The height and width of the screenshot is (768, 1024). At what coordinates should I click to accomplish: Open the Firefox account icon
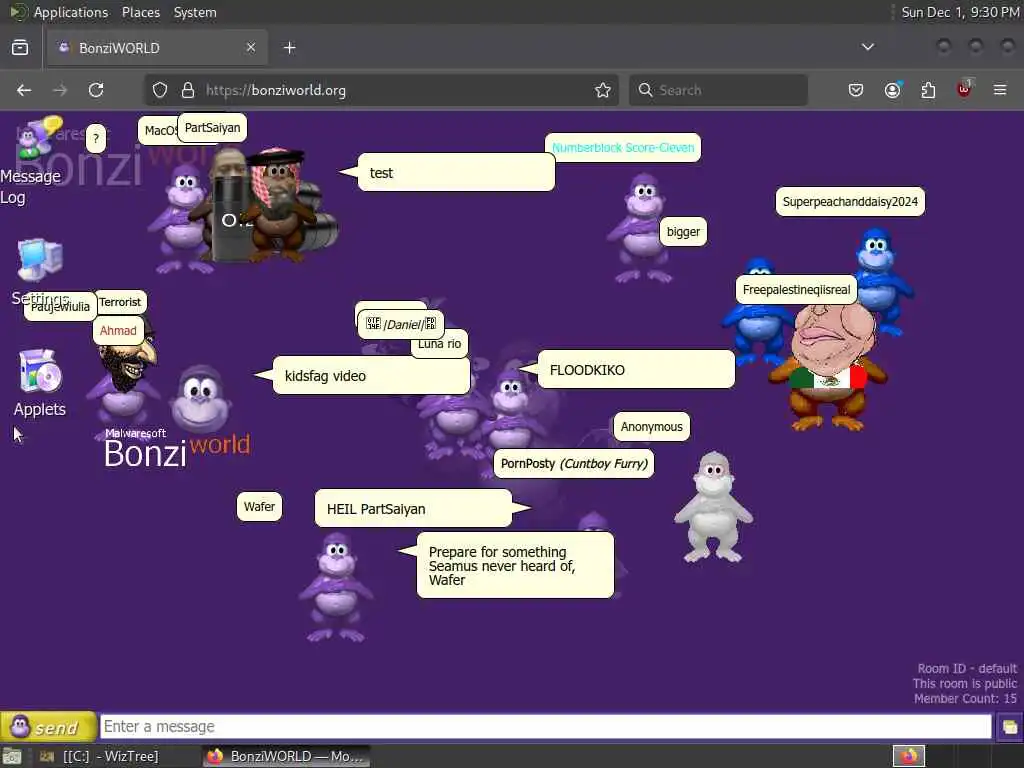[x=893, y=90]
